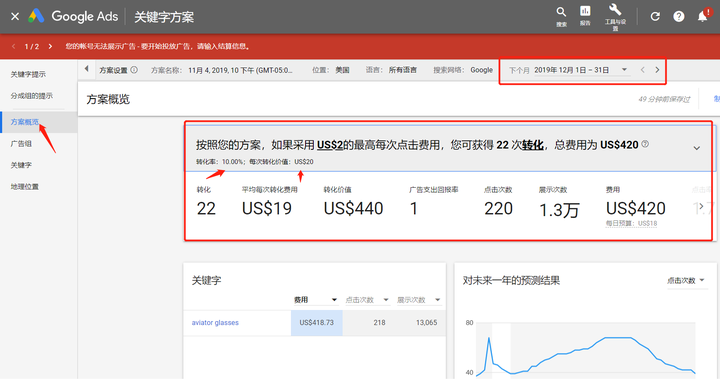Collapse the settings bar with left triangle
The height and width of the screenshot is (381, 720).
(86, 69)
